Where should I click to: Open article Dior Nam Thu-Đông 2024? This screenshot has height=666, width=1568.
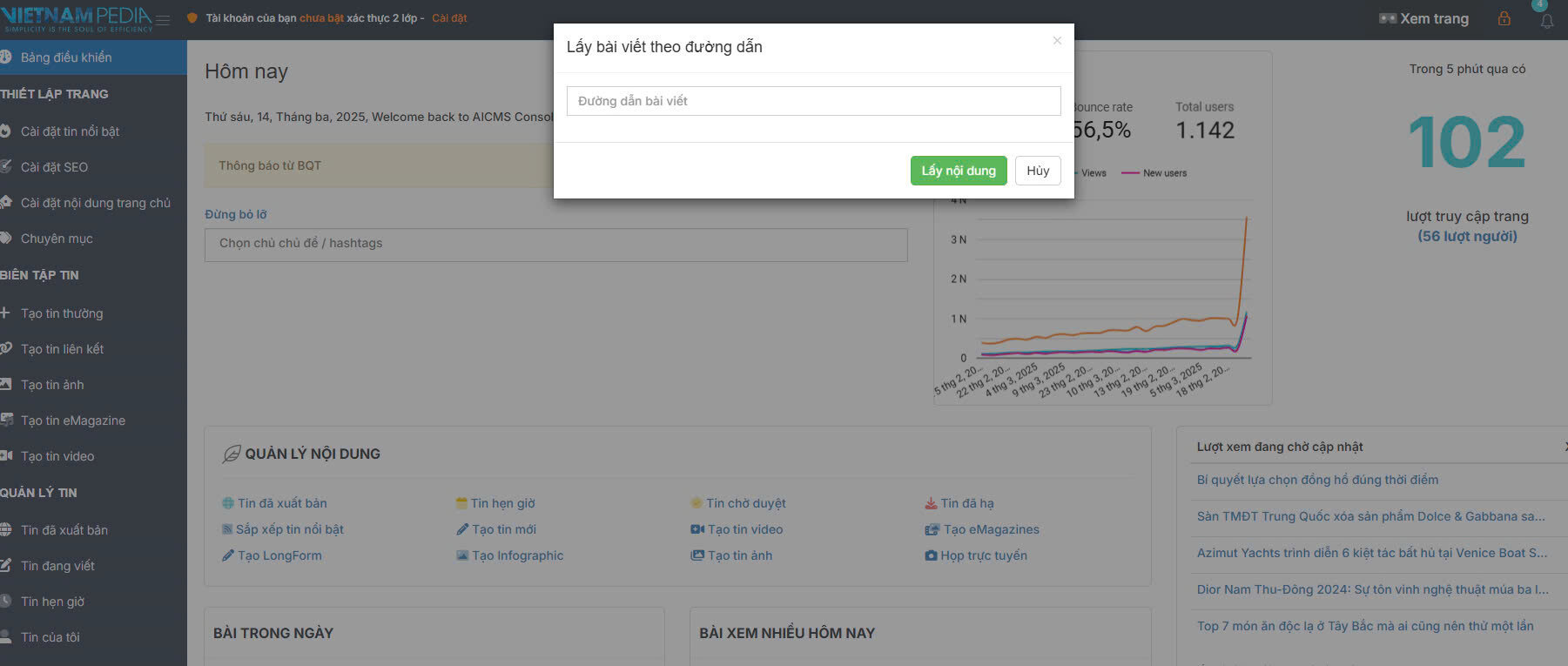click(x=1373, y=589)
